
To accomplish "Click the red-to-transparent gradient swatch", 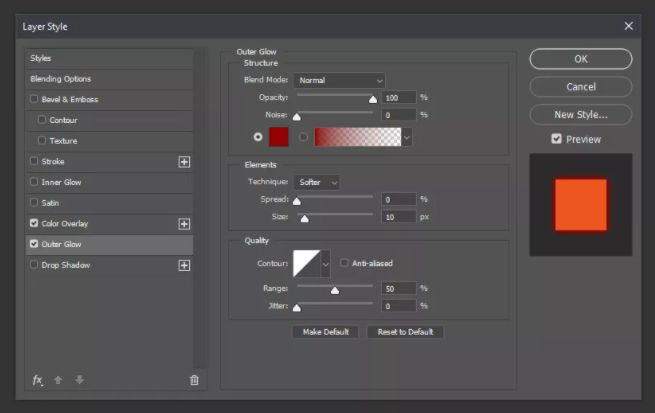I will click(358, 137).
